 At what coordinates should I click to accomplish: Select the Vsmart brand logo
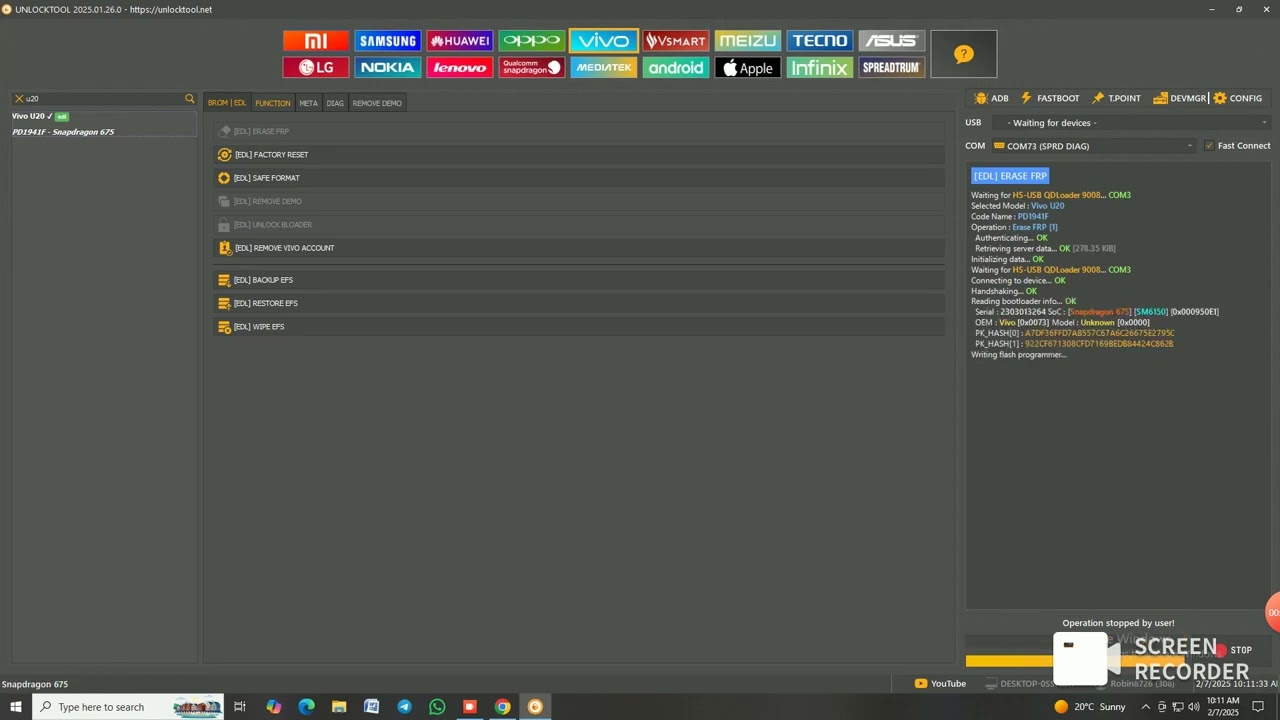click(x=676, y=41)
